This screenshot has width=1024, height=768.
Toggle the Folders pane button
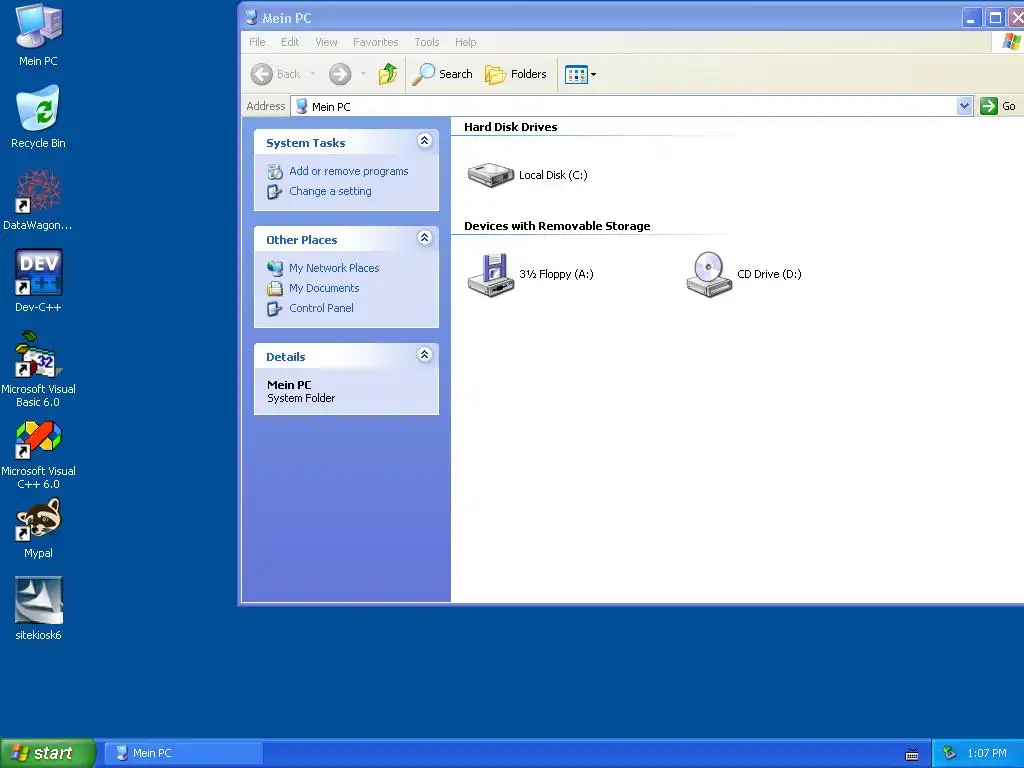[516, 74]
